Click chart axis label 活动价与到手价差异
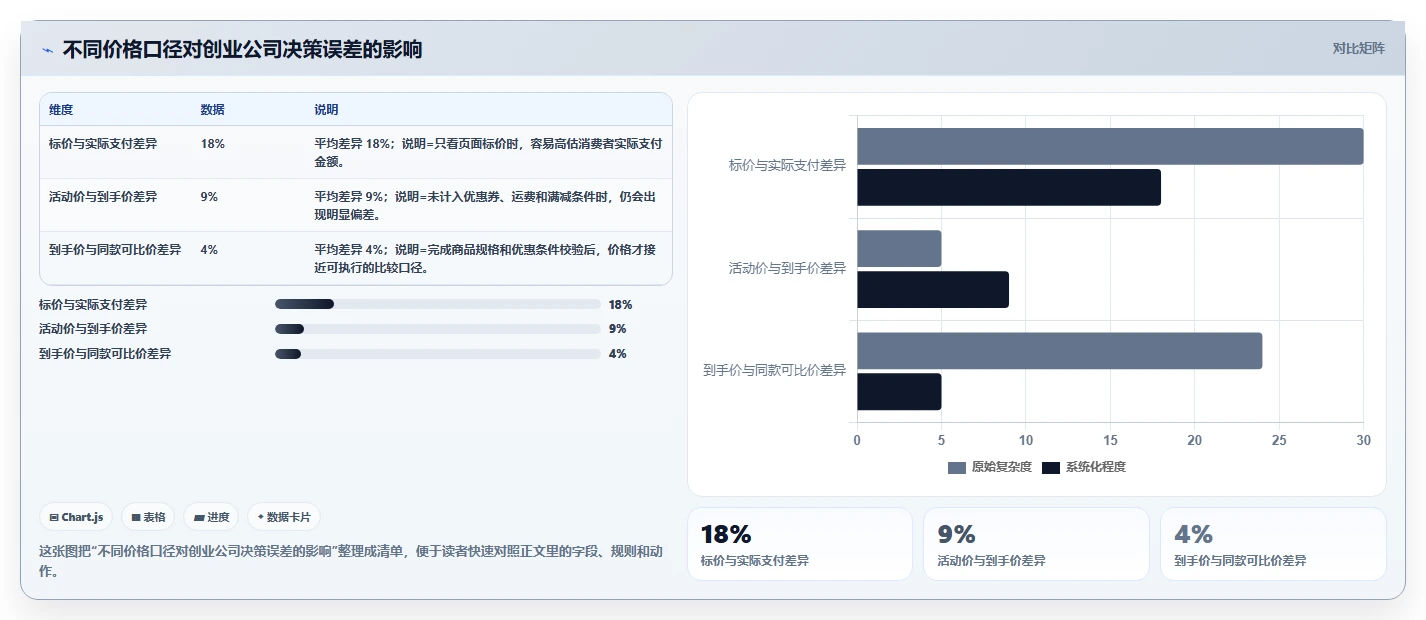Viewport: 1426px width, 620px height. [788, 269]
